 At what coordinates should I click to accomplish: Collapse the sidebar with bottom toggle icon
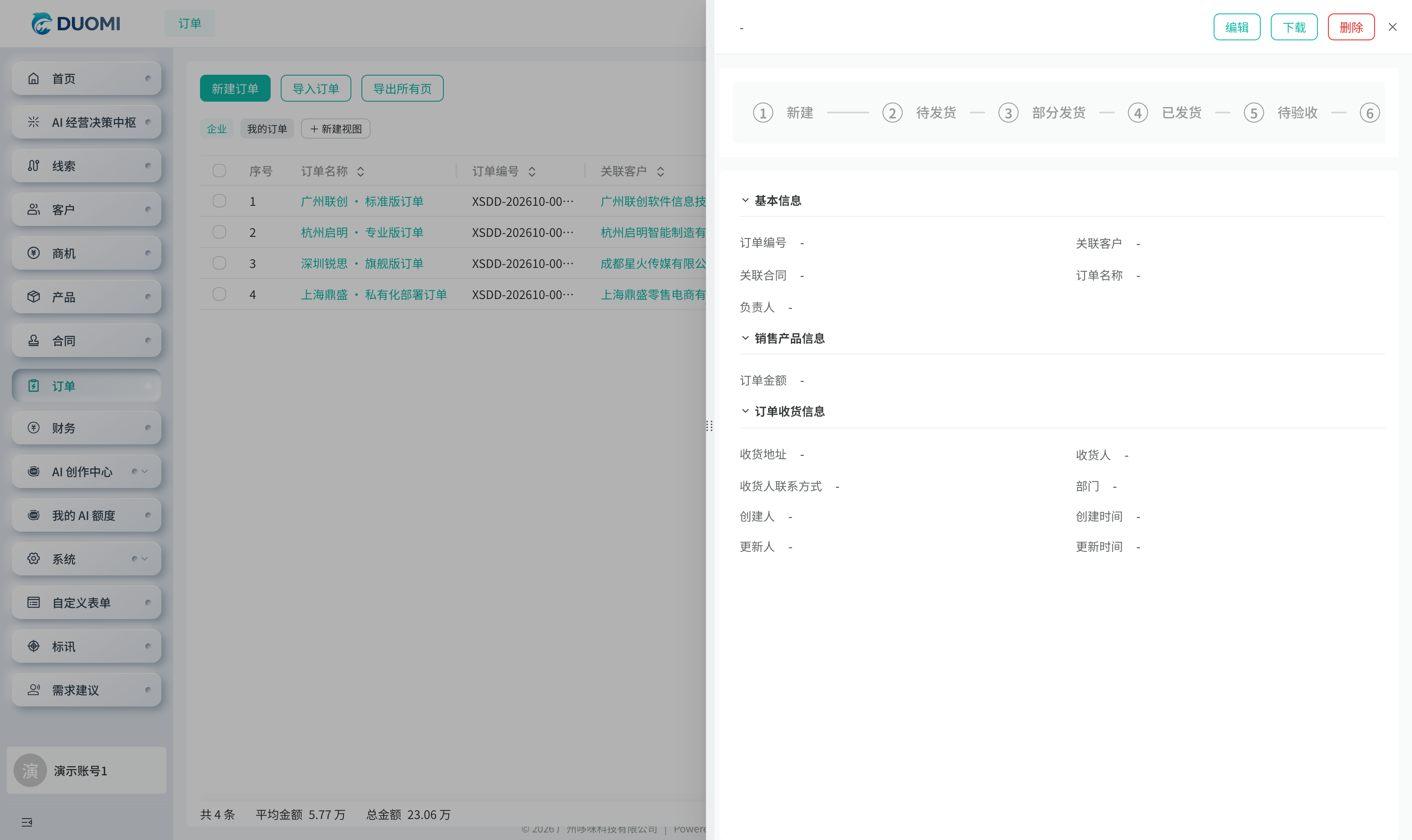click(26, 822)
